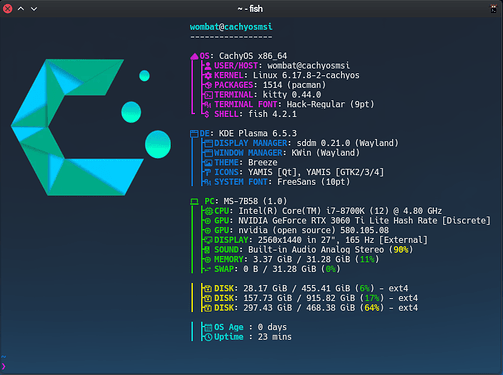This screenshot has width=503, height=375.
Task: Click the text "MS-7B58 (1.0)"
Action: [255, 201]
